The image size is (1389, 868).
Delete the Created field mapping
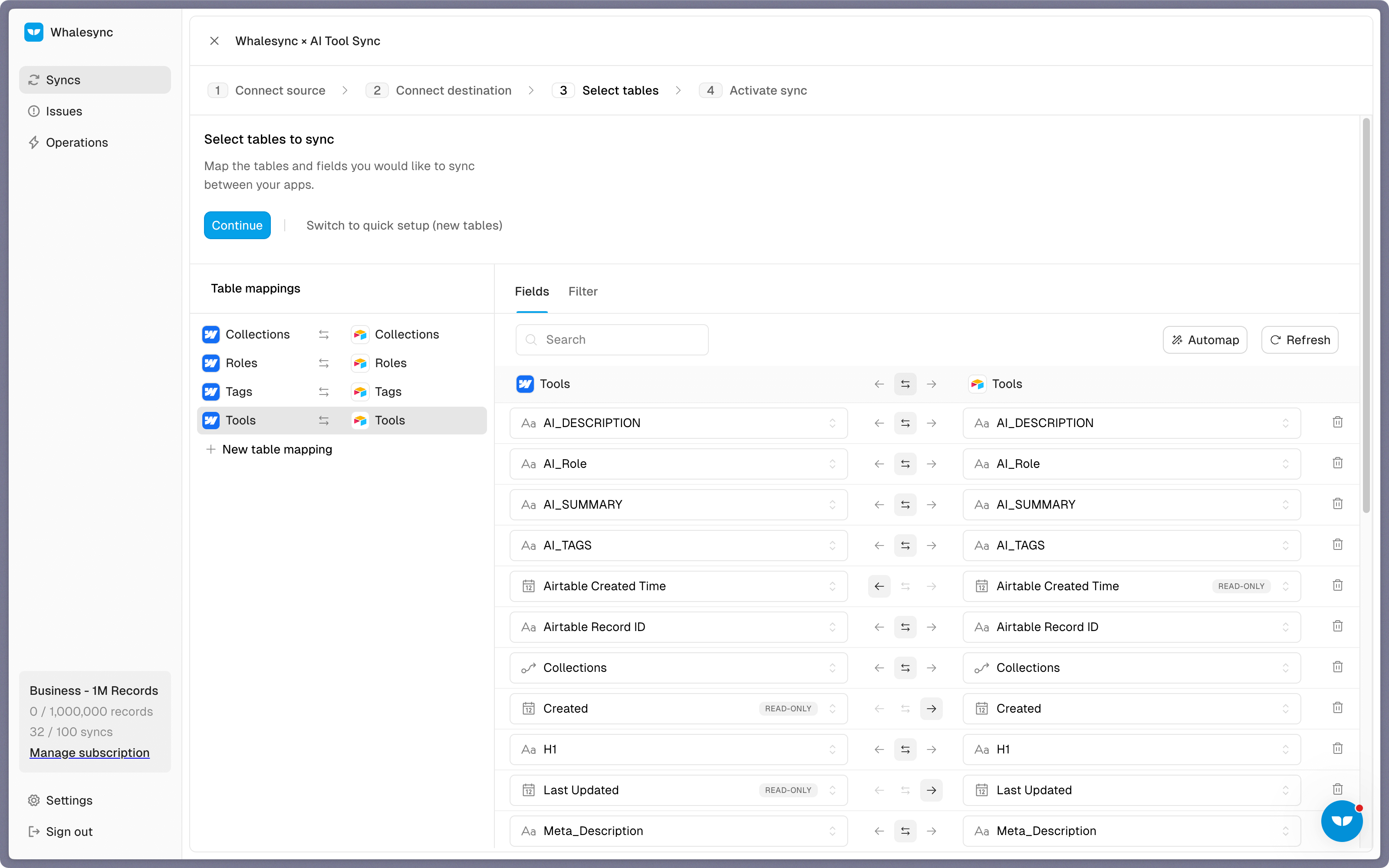[x=1337, y=708]
